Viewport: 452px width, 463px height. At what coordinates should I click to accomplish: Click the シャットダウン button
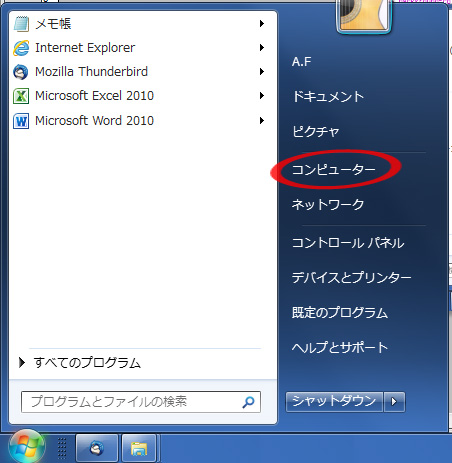pos(334,402)
